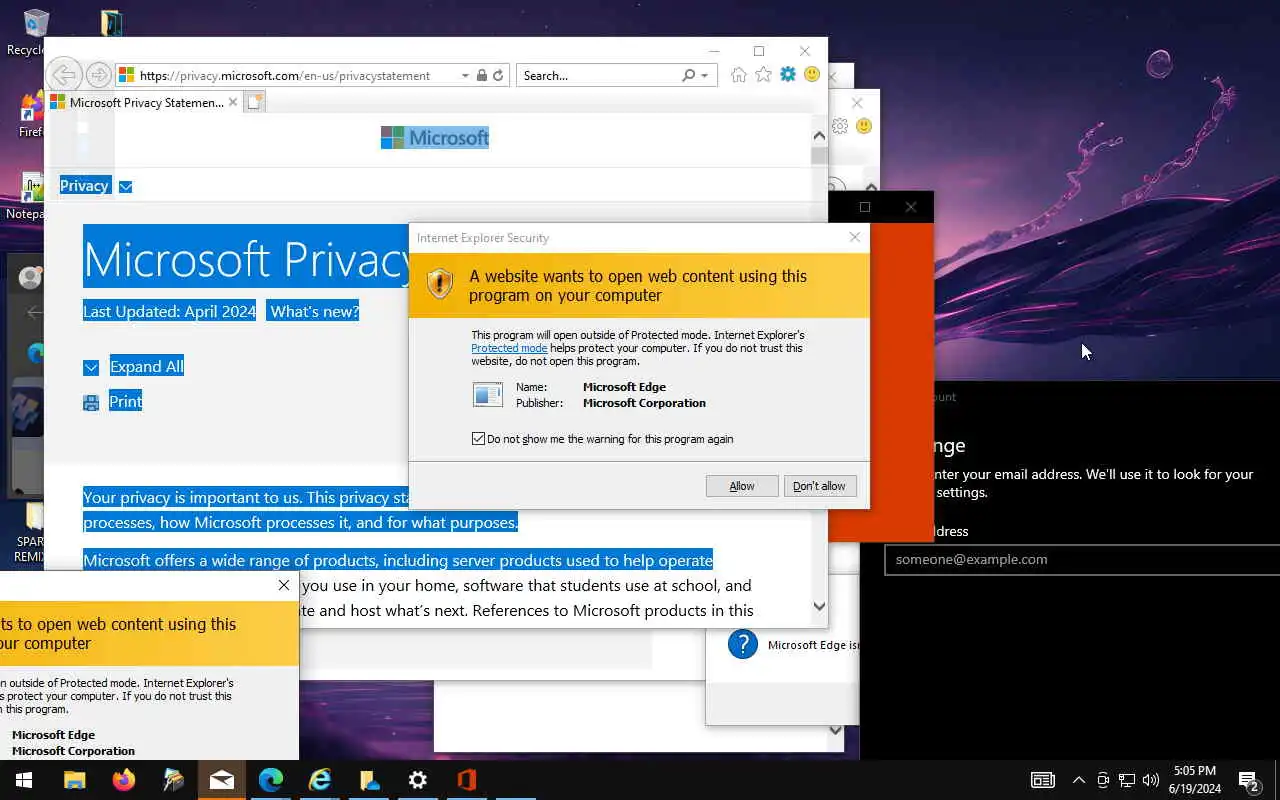Image resolution: width=1280 pixels, height=800 pixels.
Task: Open the Protected mode link
Action: click(509, 348)
